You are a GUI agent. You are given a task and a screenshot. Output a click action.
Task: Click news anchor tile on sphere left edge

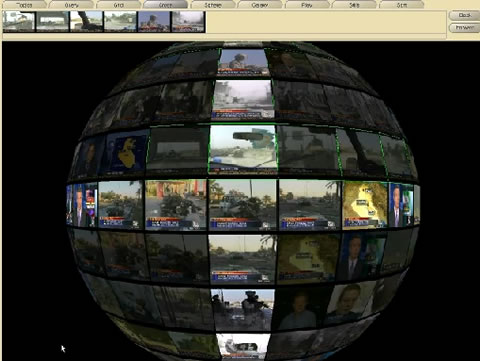[82, 205]
